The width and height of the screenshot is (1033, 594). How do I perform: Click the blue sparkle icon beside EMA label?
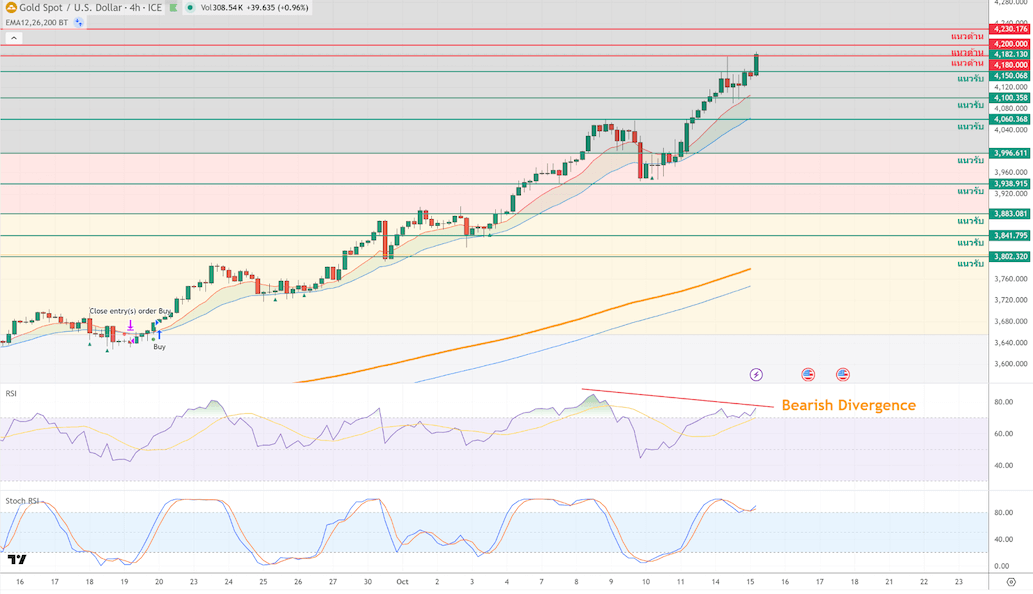pos(77,22)
